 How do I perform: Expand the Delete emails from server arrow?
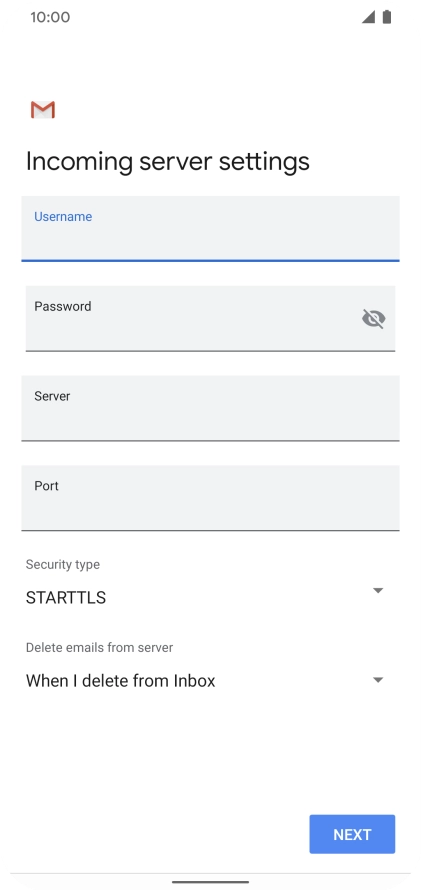click(378, 680)
